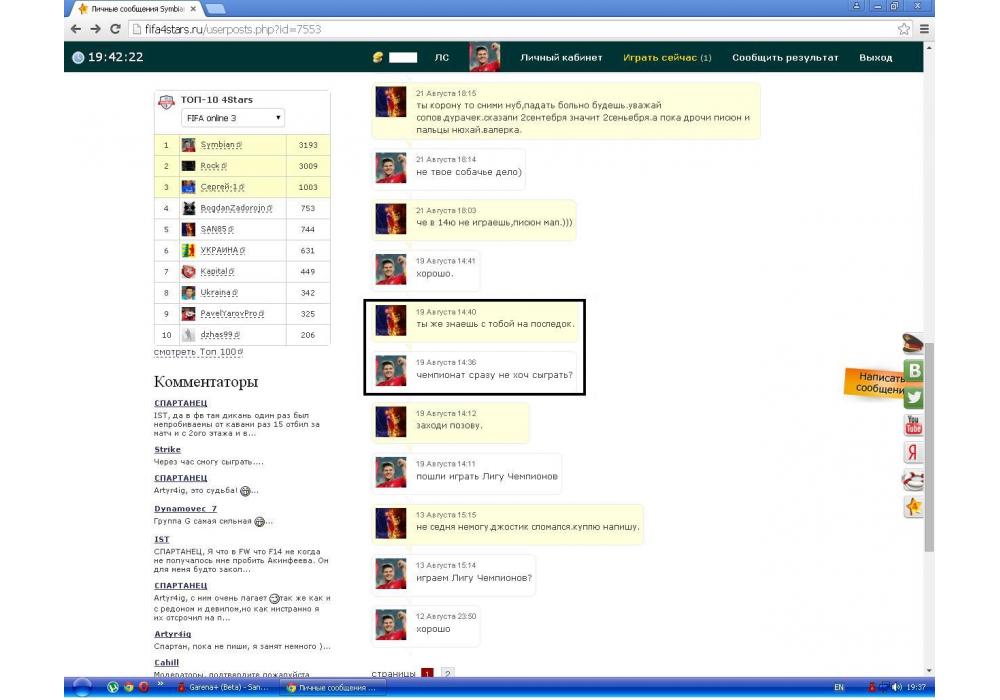
Task: Open Kapital player profile link
Action: pyautogui.click(x=217, y=271)
